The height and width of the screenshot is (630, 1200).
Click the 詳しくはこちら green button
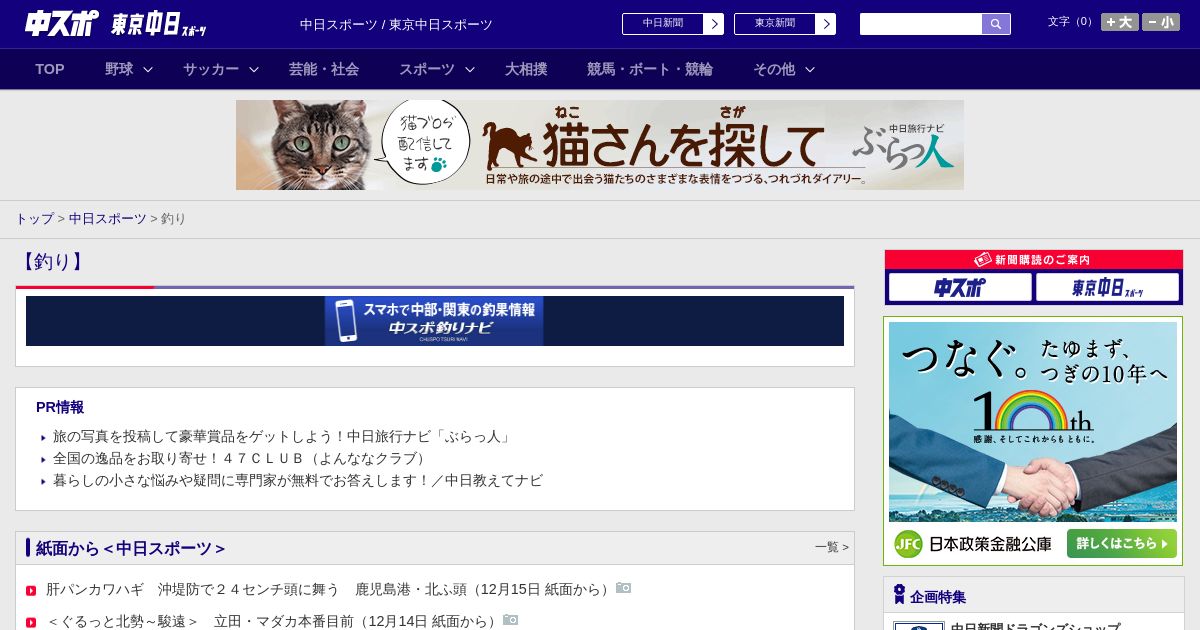(x=1122, y=544)
